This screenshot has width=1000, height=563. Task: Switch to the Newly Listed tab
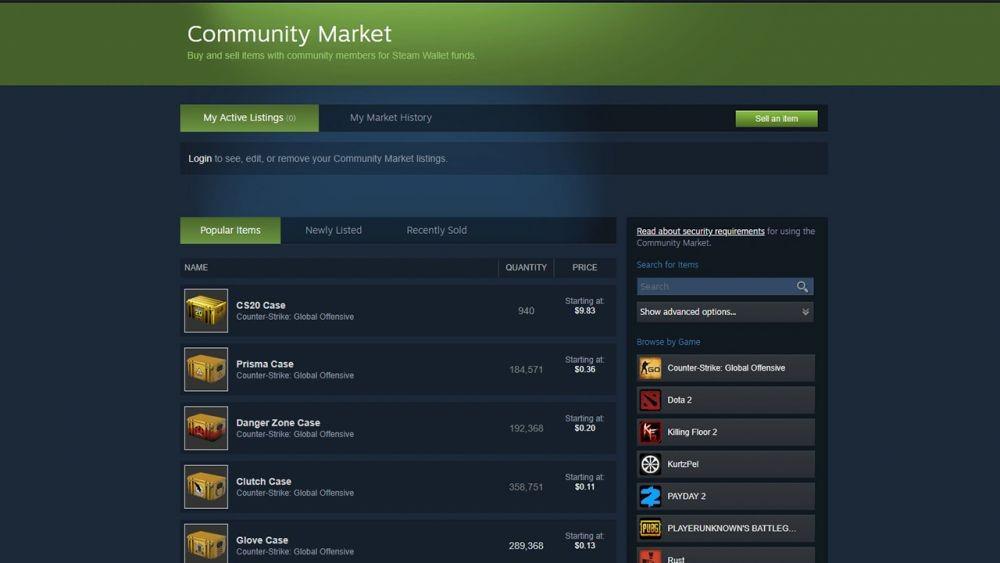point(333,230)
